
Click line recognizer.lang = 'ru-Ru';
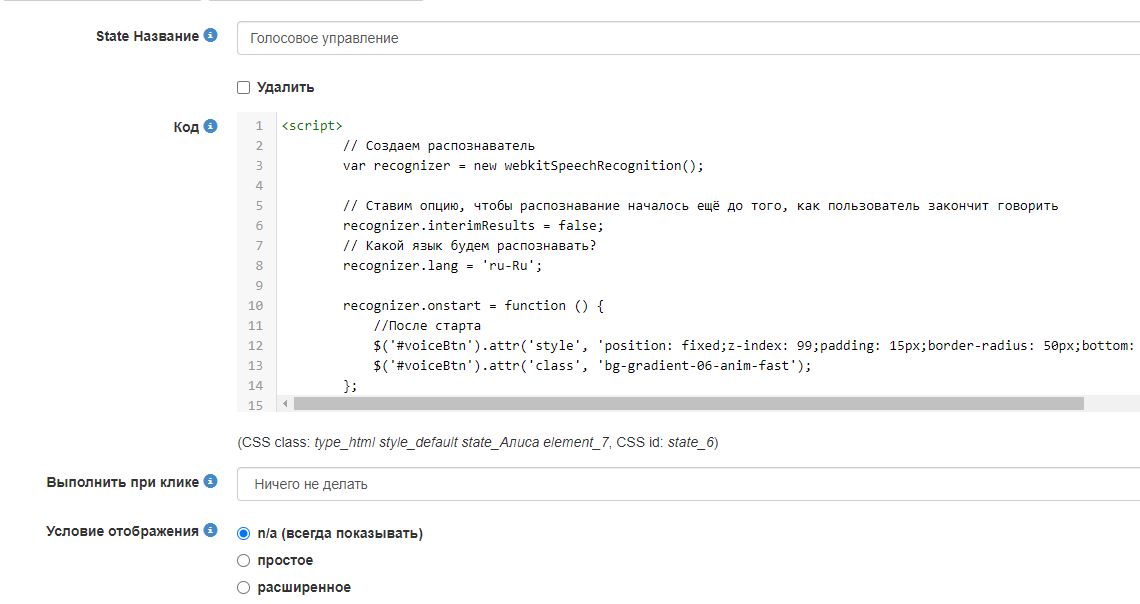click(x=443, y=265)
